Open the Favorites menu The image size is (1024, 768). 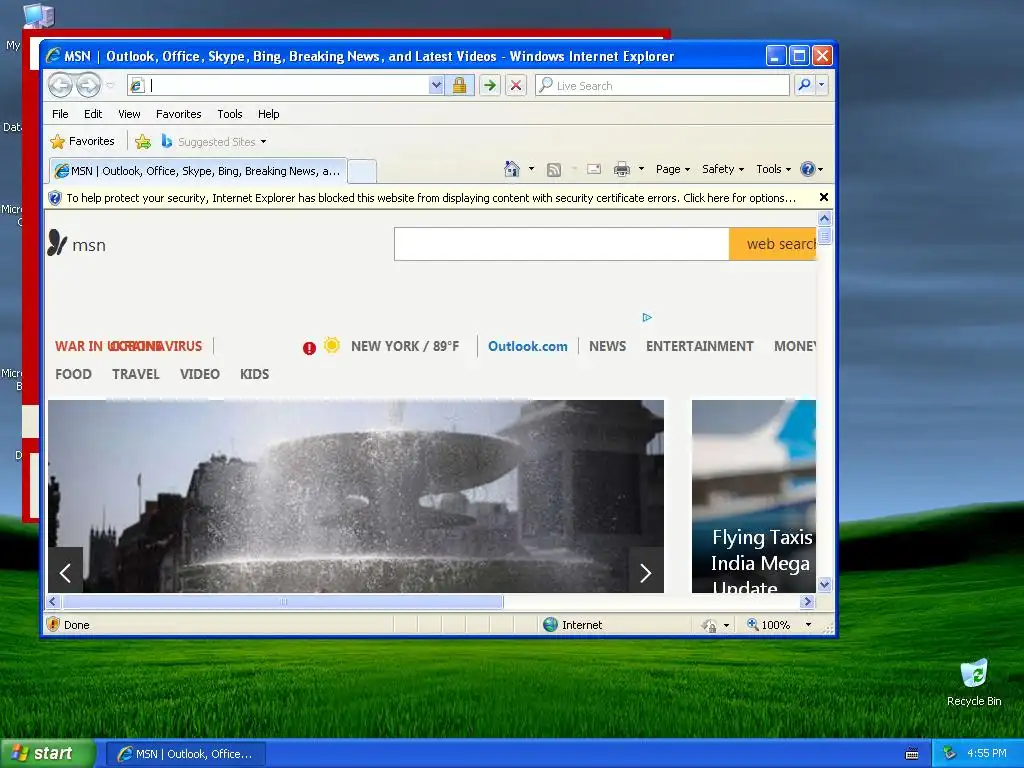click(x=178, y=114)
